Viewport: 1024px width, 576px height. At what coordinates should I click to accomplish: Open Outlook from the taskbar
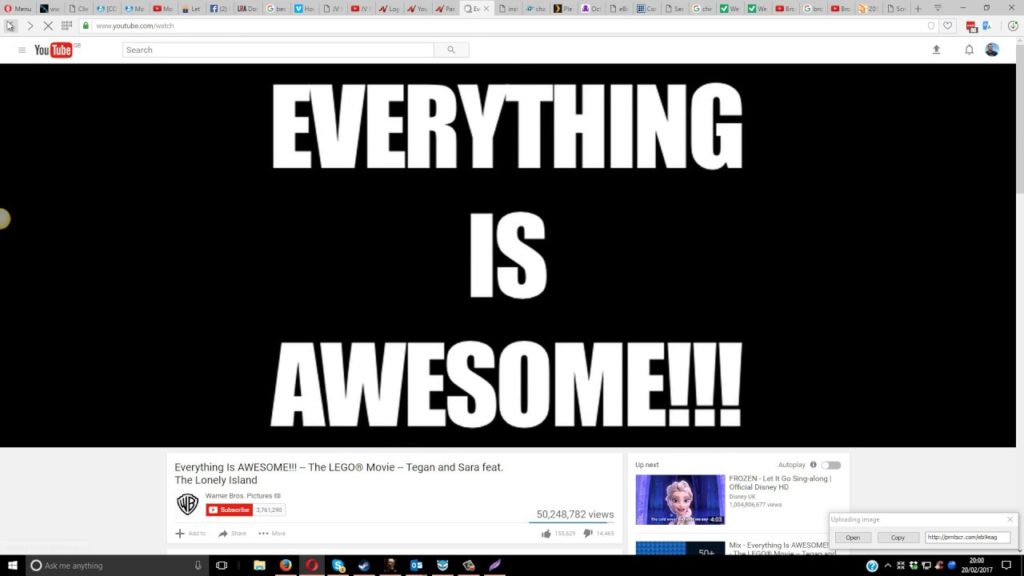[416, 565]
